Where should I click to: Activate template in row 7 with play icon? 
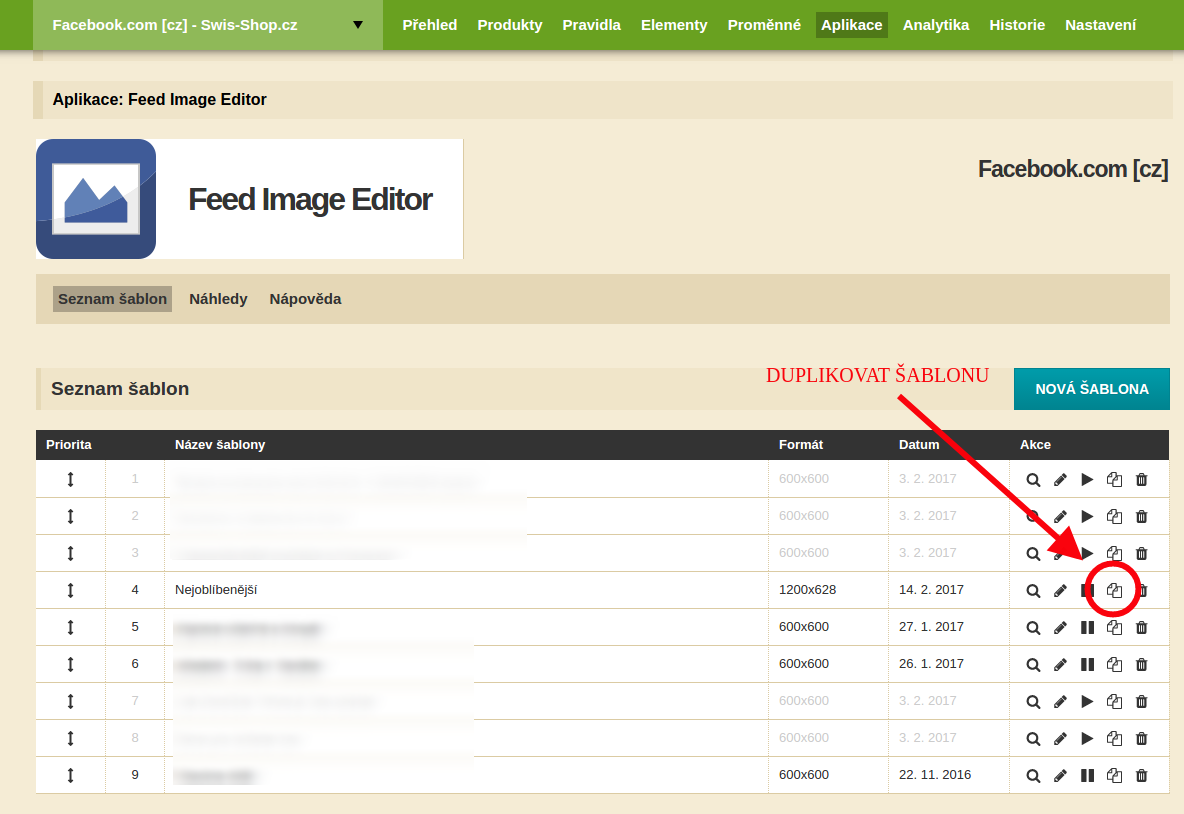[1087, 701]
